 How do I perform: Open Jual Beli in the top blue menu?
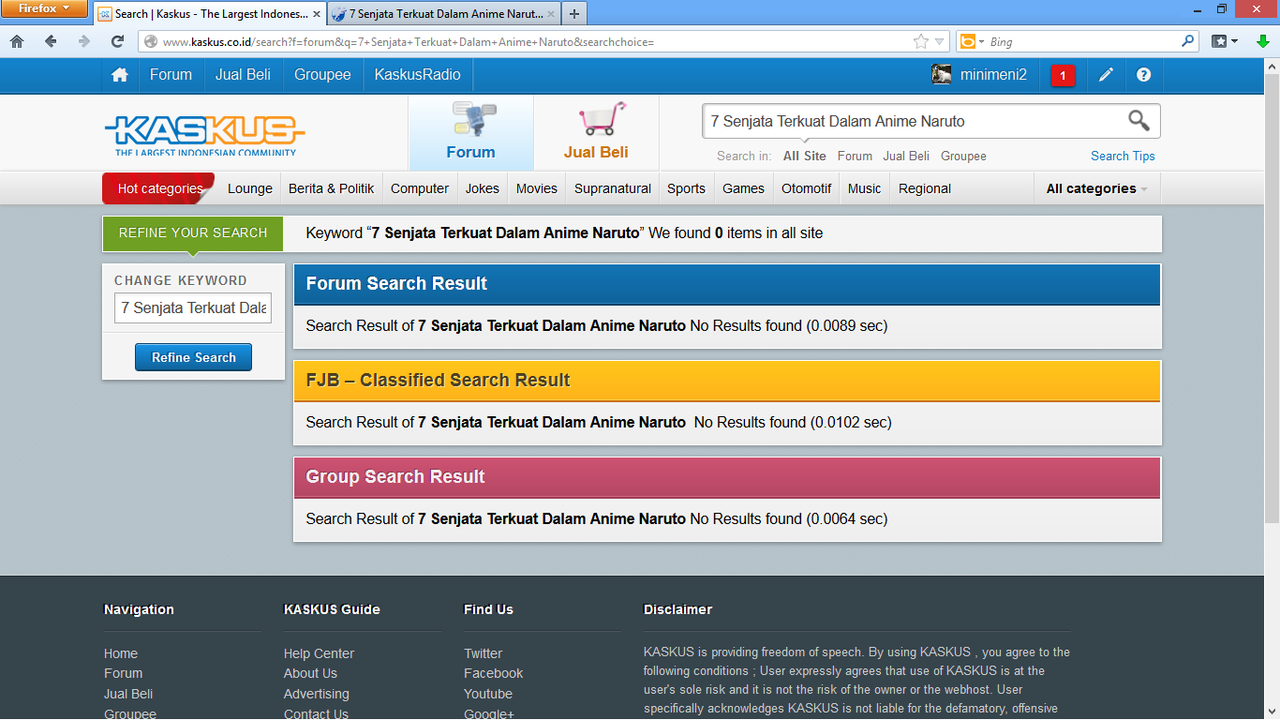243,75
